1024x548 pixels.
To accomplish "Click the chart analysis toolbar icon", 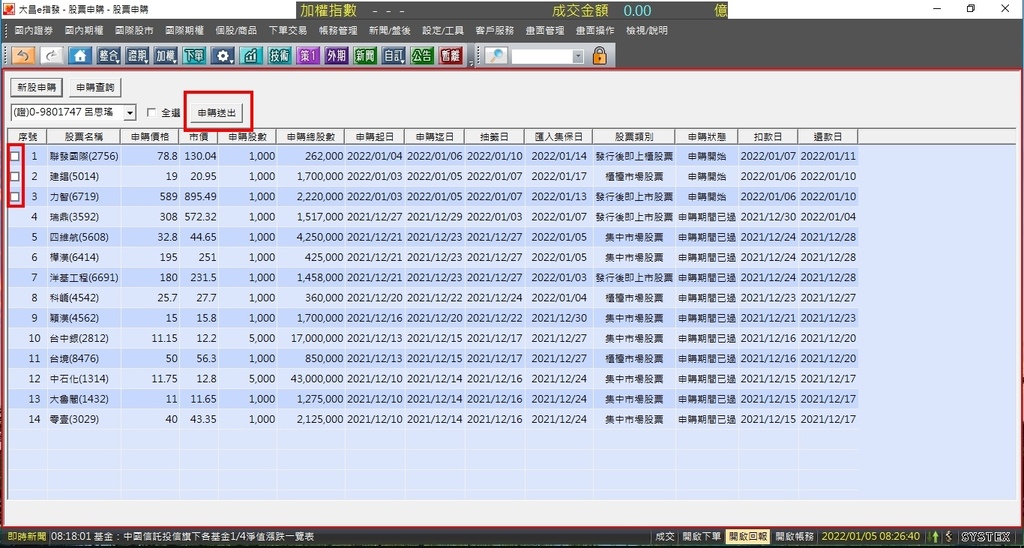I will pos(251,56).
